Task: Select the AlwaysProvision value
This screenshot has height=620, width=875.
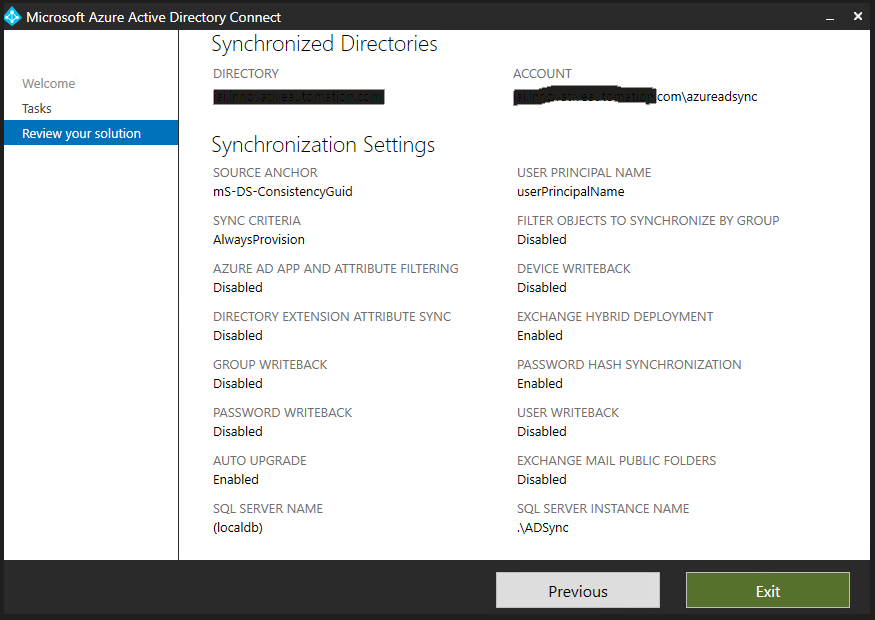Action: pyautogui.click(x=259, y=239)
